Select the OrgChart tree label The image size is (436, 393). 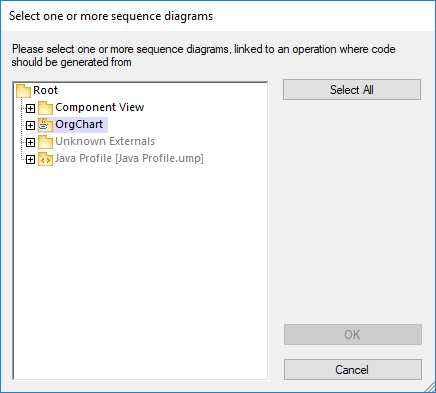pos(79,124)
